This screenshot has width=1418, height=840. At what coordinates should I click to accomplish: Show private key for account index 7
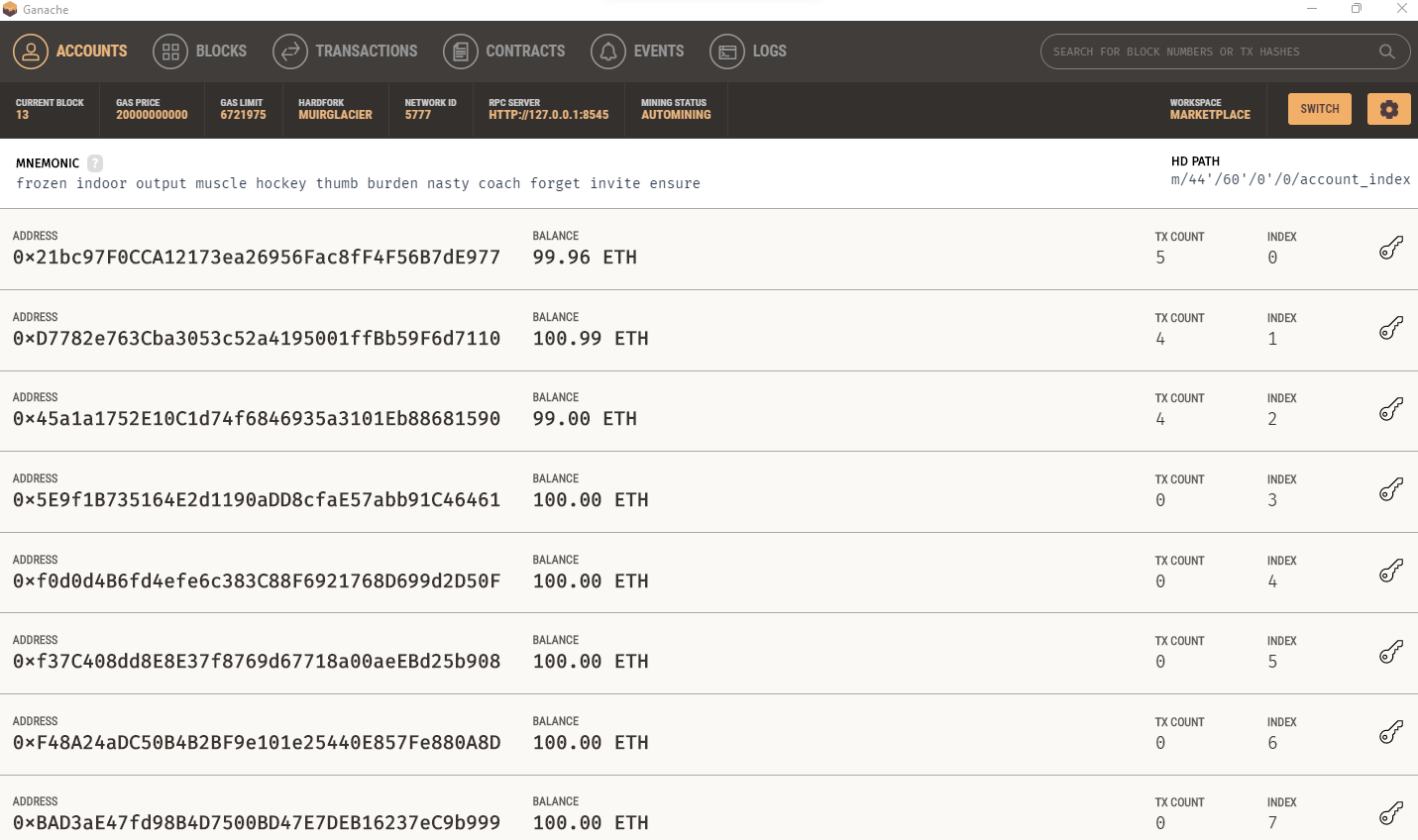pyautogui.click(x=1391, y=813)
